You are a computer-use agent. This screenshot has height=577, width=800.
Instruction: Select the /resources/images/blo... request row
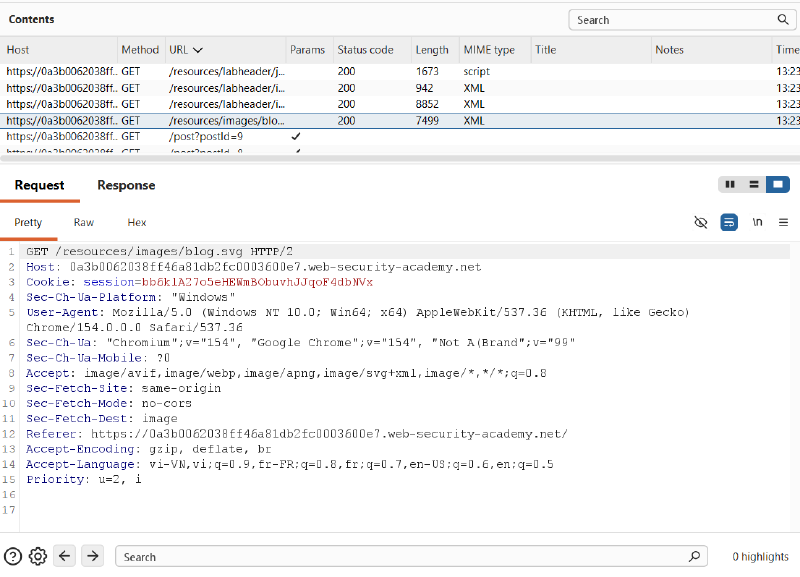[400, 121]
